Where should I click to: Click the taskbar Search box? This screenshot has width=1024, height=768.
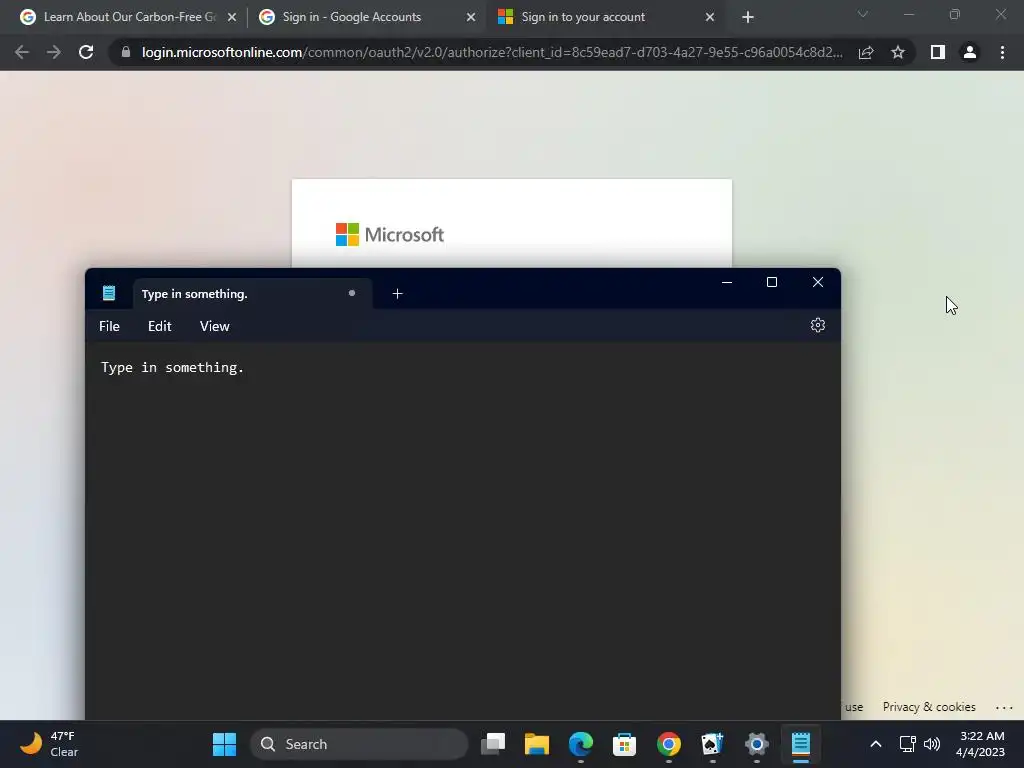coord(359,744)
